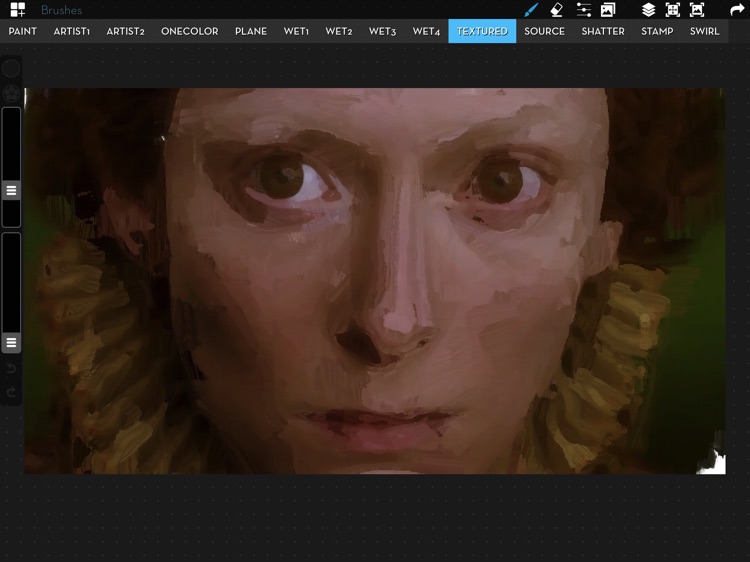
Task: Select the WET4 brush tab
Action: coord(426,31)
